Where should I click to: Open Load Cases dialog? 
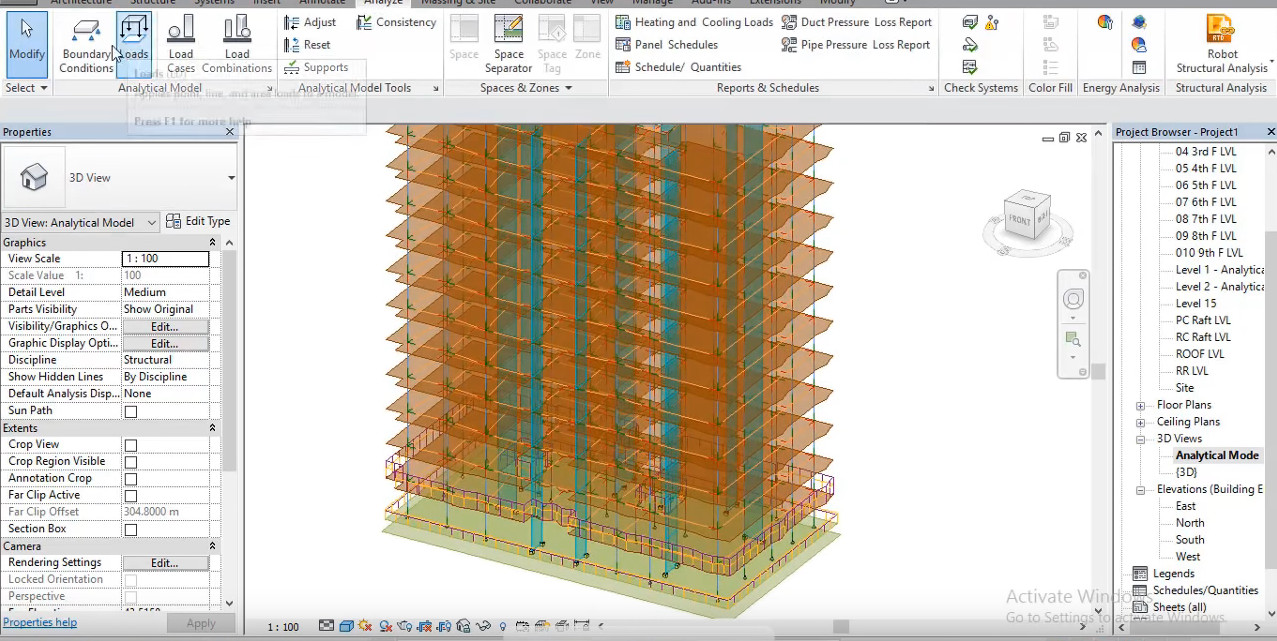pyautogui.click(x=181, y=46)
